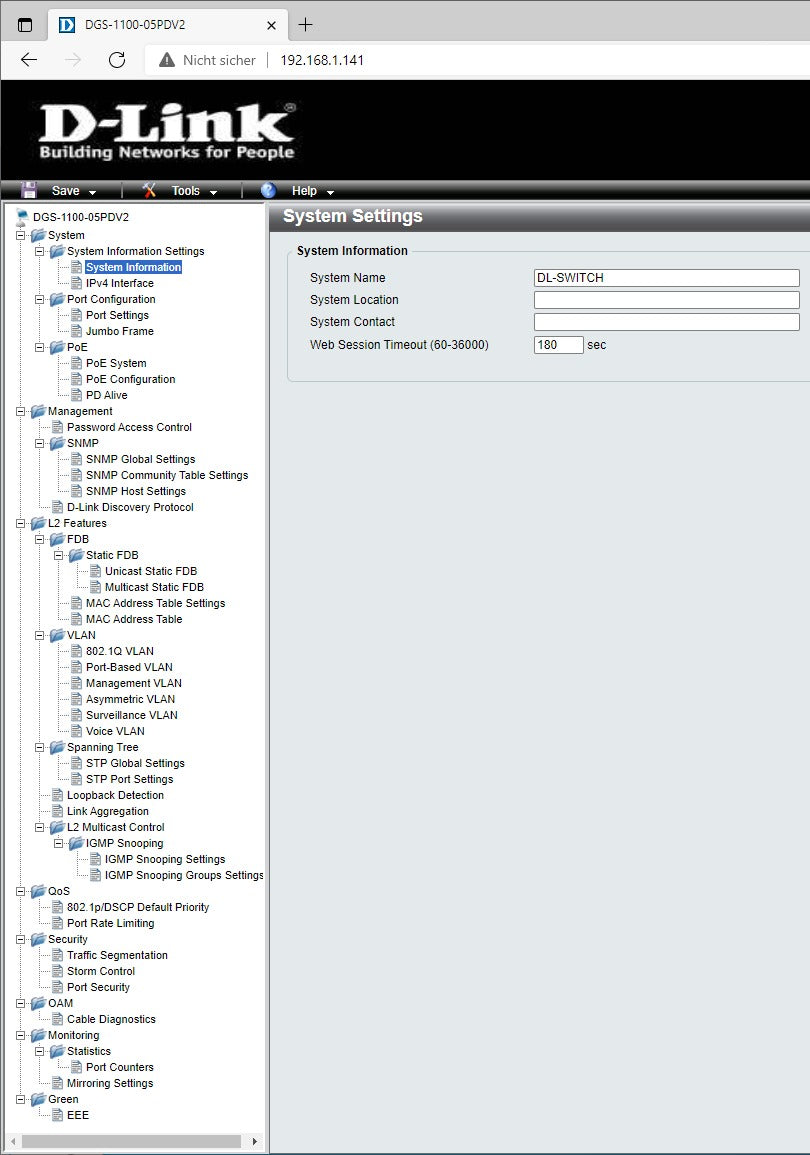Click the Tools wrench icon

pyautogui.click(x=150, y=190)
